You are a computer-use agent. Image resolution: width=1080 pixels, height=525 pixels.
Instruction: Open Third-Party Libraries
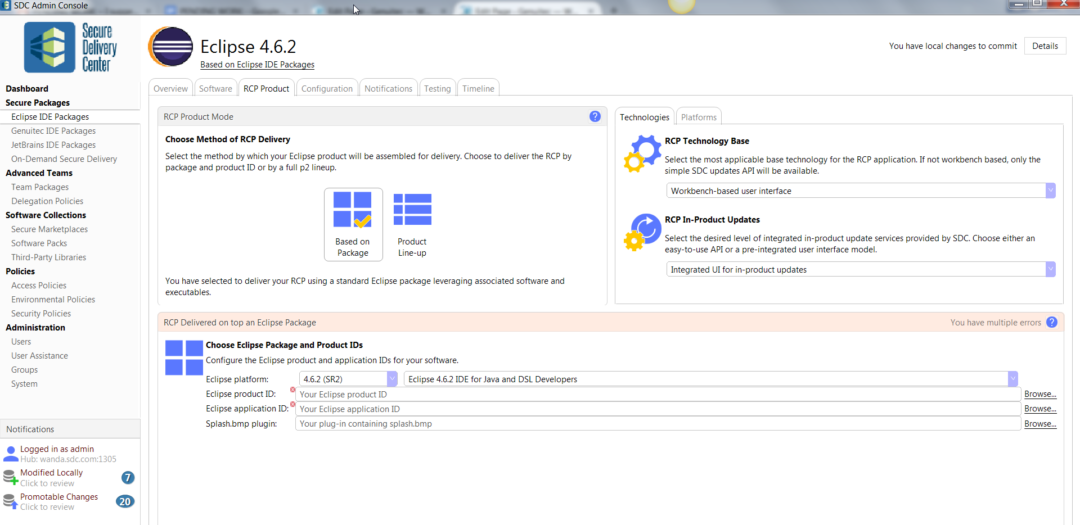click(x=49, y=257)
